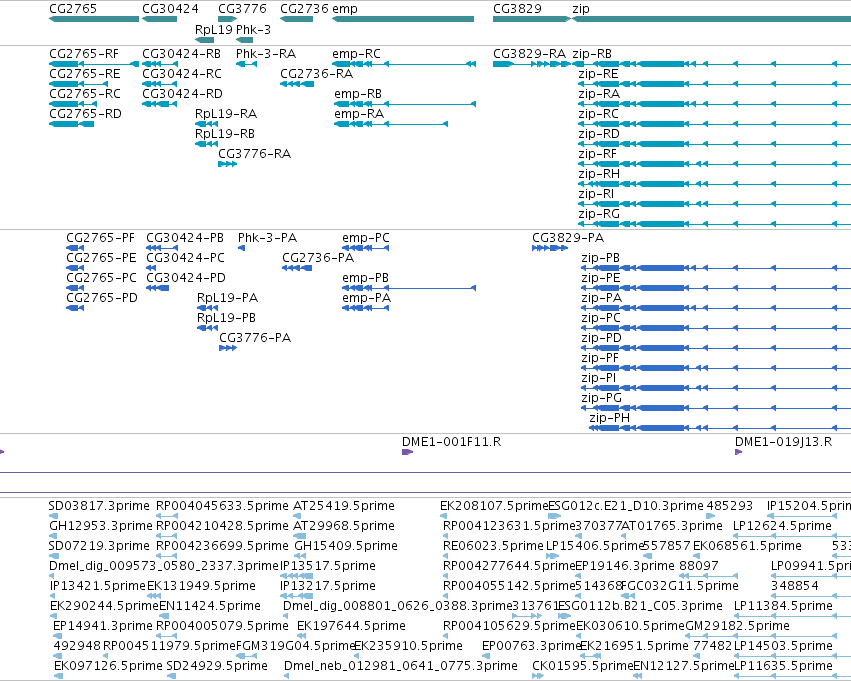Select the EK197644.5prime EST label
The width and height of the screenshot is (851, 681).
351,626
